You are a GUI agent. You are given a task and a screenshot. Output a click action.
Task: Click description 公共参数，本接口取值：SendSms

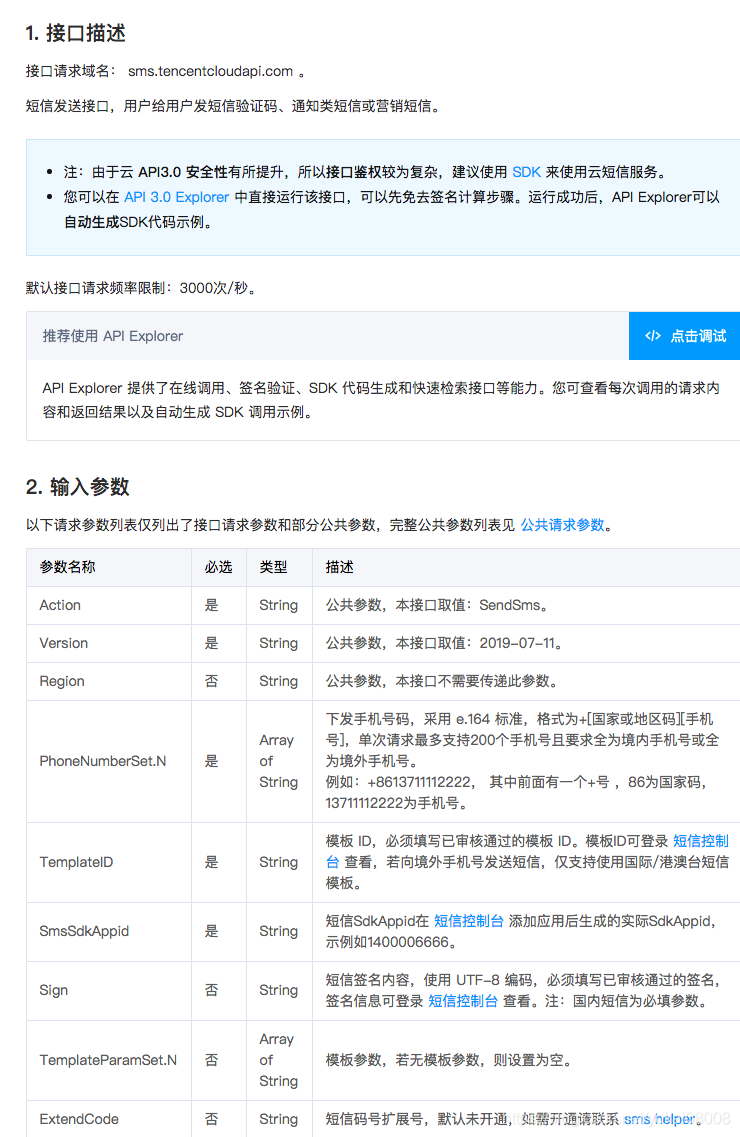coord(438,605)
